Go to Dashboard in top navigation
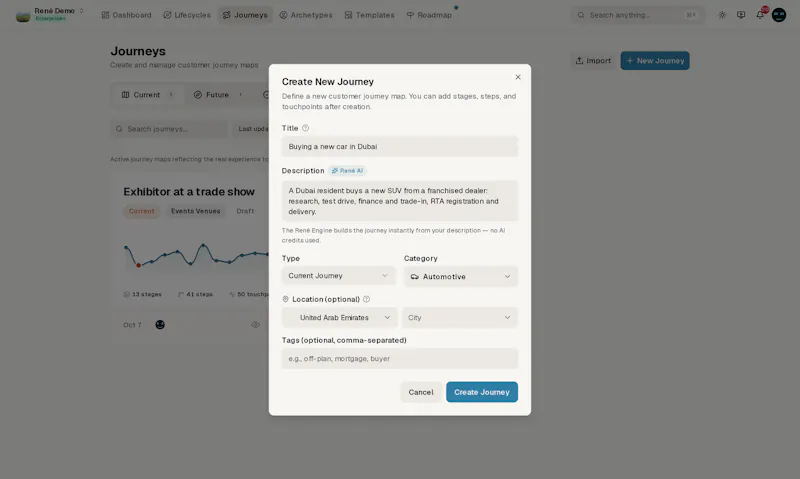 [x=127, y=15]
